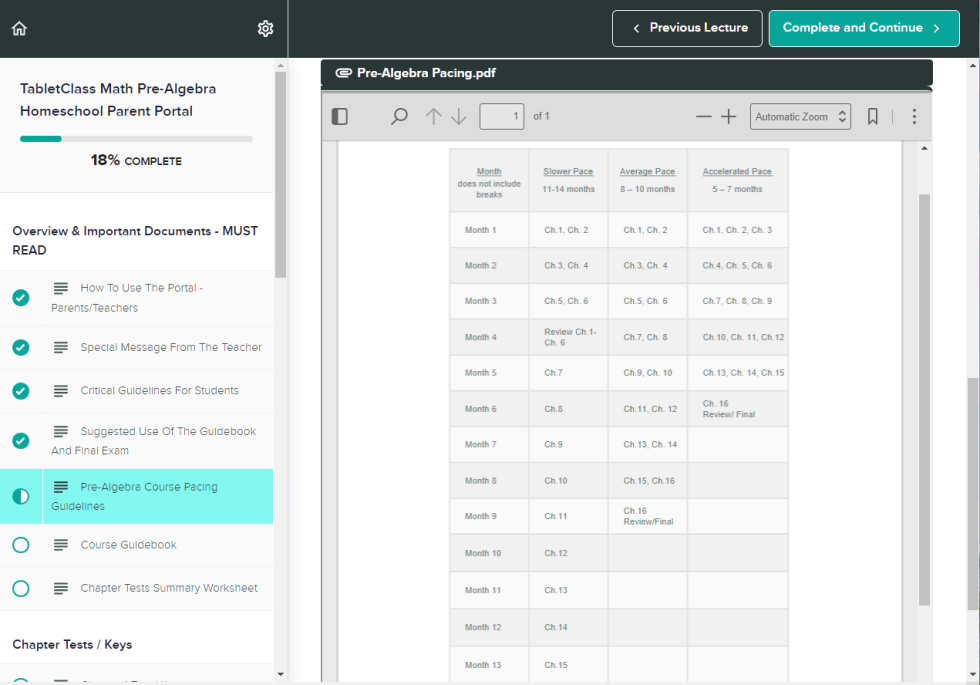This screenshot has height=685, width=980.
Task: Open the PDF tools three-dot menu
Action: pyautogui.click(x=914, y=117)
